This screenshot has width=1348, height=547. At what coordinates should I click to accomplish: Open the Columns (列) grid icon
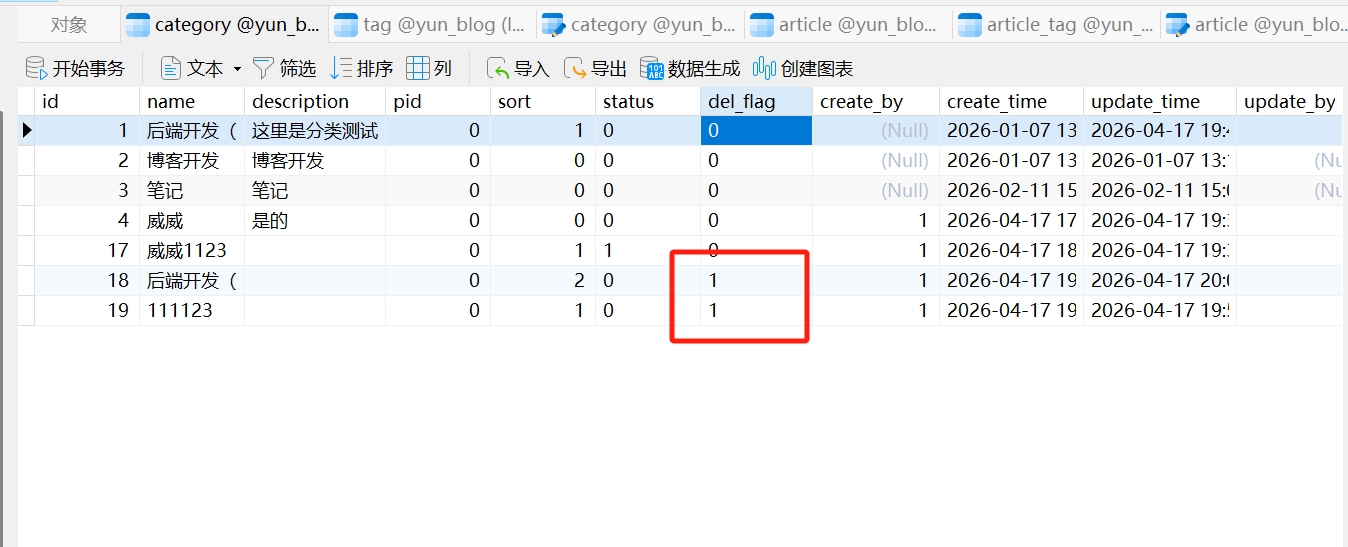tap(418, 68)
